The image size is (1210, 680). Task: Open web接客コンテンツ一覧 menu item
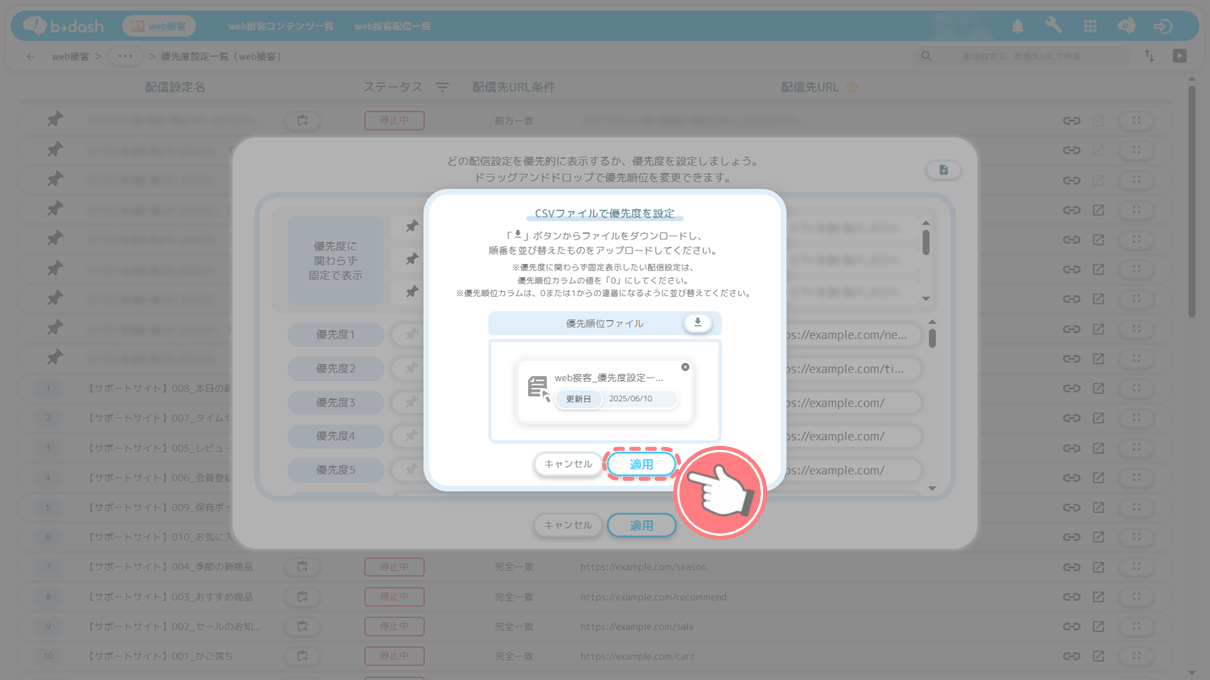(x=281, y=26)
